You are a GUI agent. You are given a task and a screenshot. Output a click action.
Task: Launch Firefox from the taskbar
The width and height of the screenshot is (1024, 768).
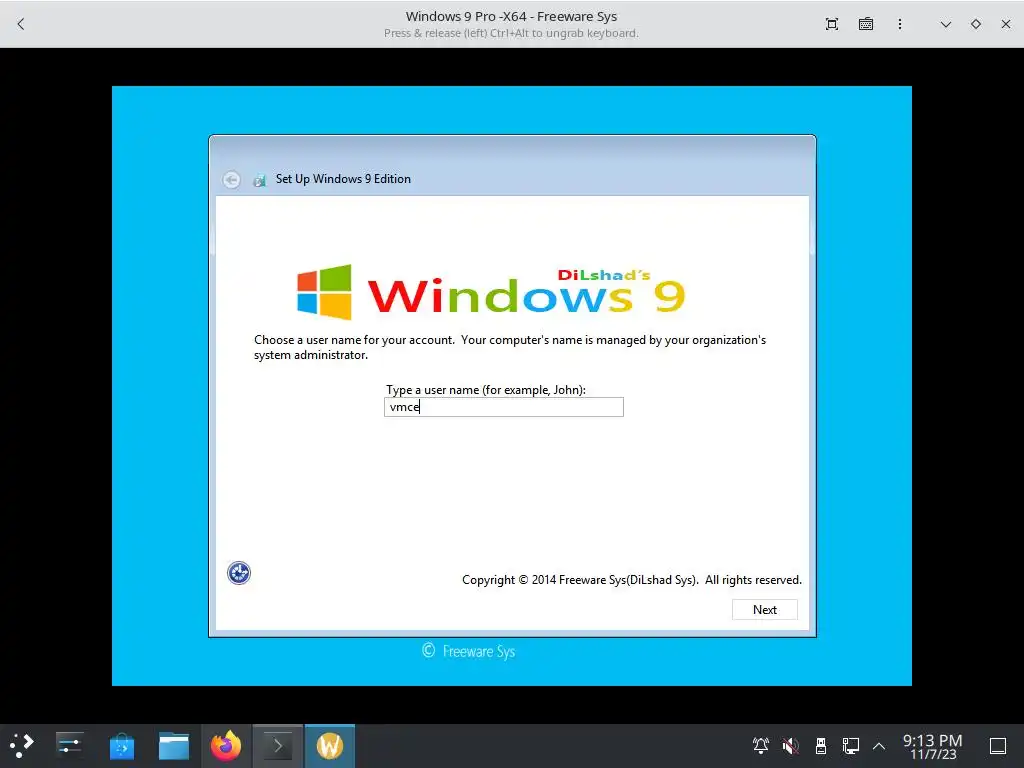[226, 745]
